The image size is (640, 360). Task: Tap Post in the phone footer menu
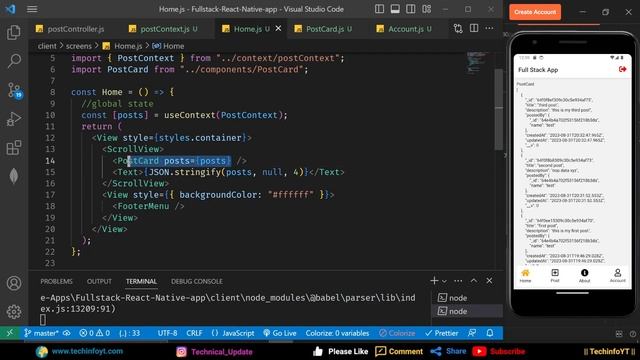tap(555, 276)
